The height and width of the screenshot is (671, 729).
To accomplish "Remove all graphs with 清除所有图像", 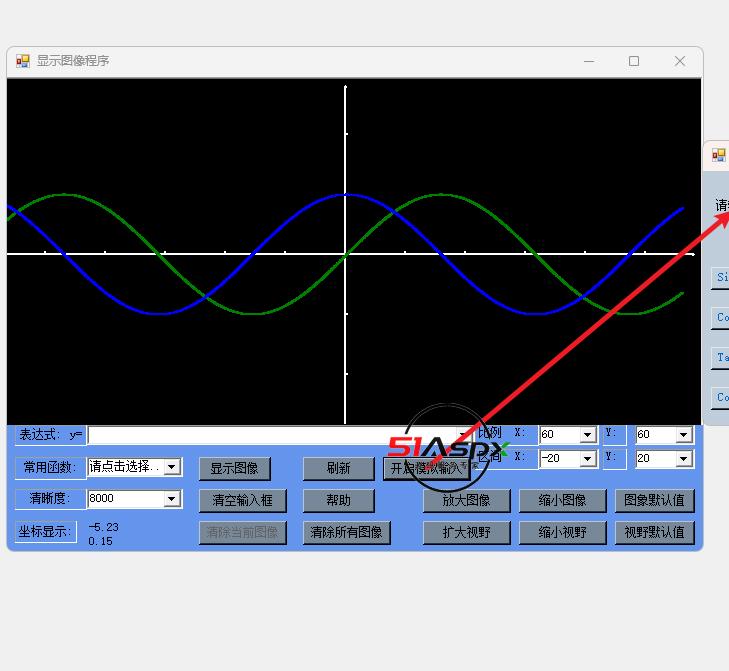I will [x=346, y=532].
